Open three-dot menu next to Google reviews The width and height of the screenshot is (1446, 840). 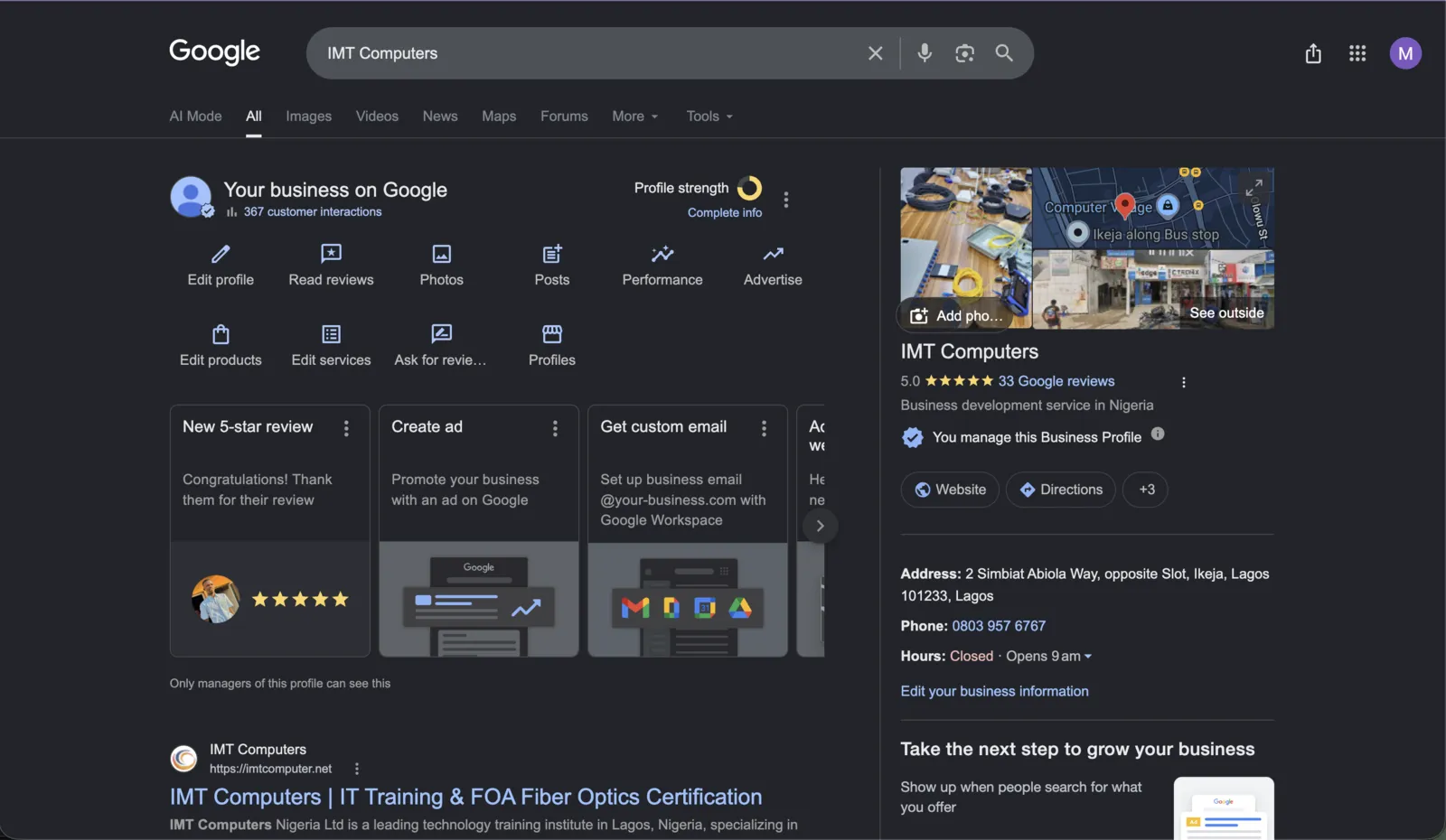click(1184, 382)
